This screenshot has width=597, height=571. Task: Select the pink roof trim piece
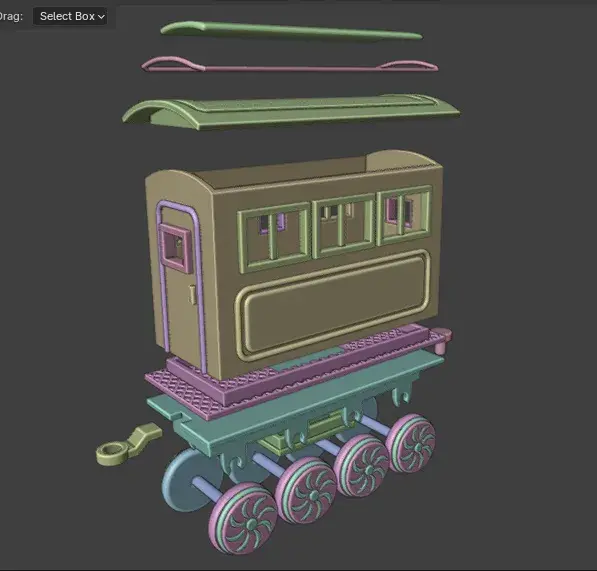coord(289,65)
